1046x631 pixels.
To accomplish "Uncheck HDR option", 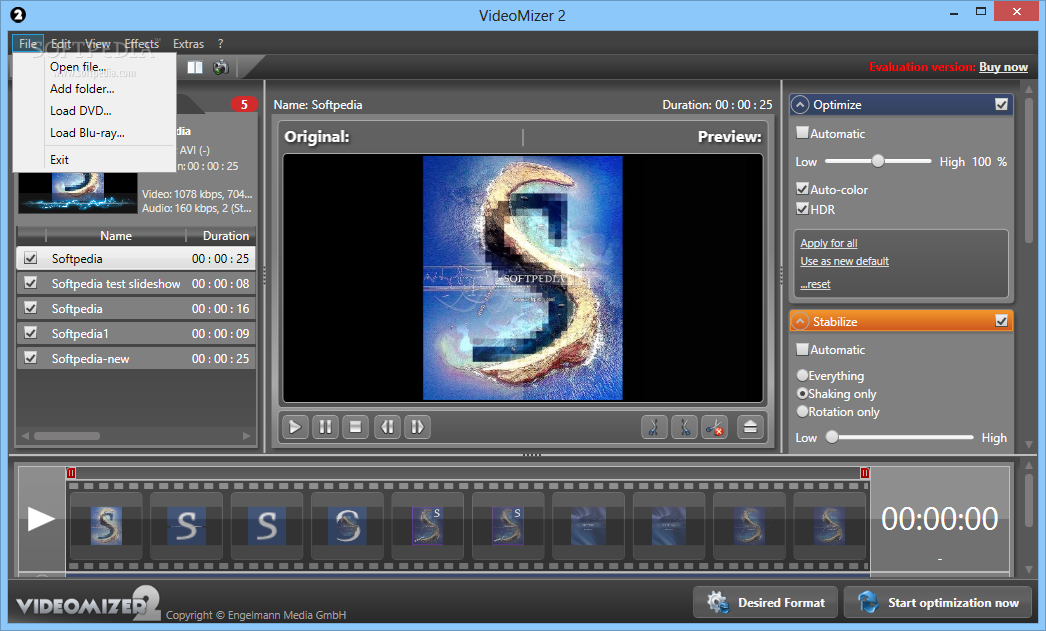I will (x=803, y=209).
